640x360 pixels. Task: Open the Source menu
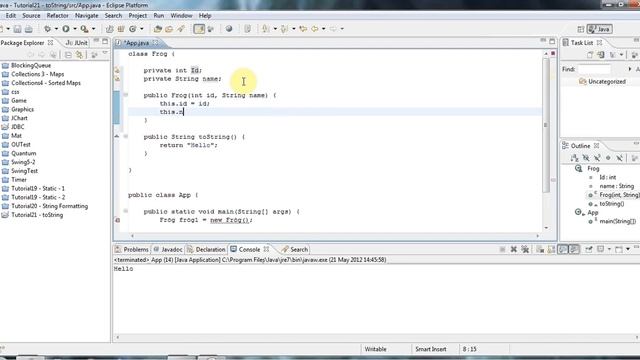coord(31,16)
